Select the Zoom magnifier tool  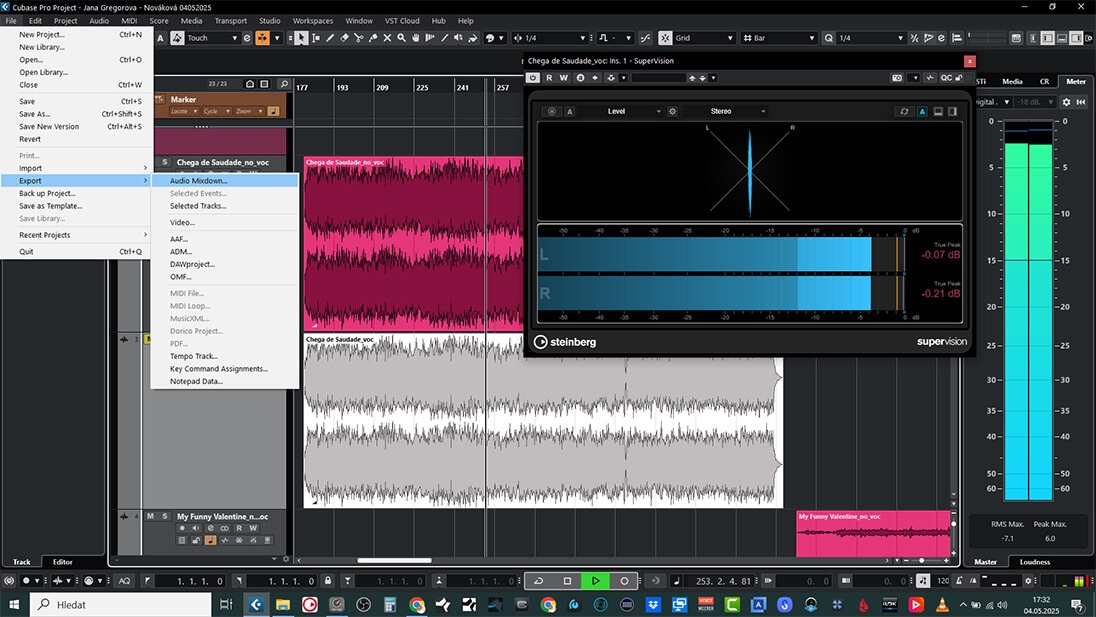pyautogui.click(x=401, y=38)
